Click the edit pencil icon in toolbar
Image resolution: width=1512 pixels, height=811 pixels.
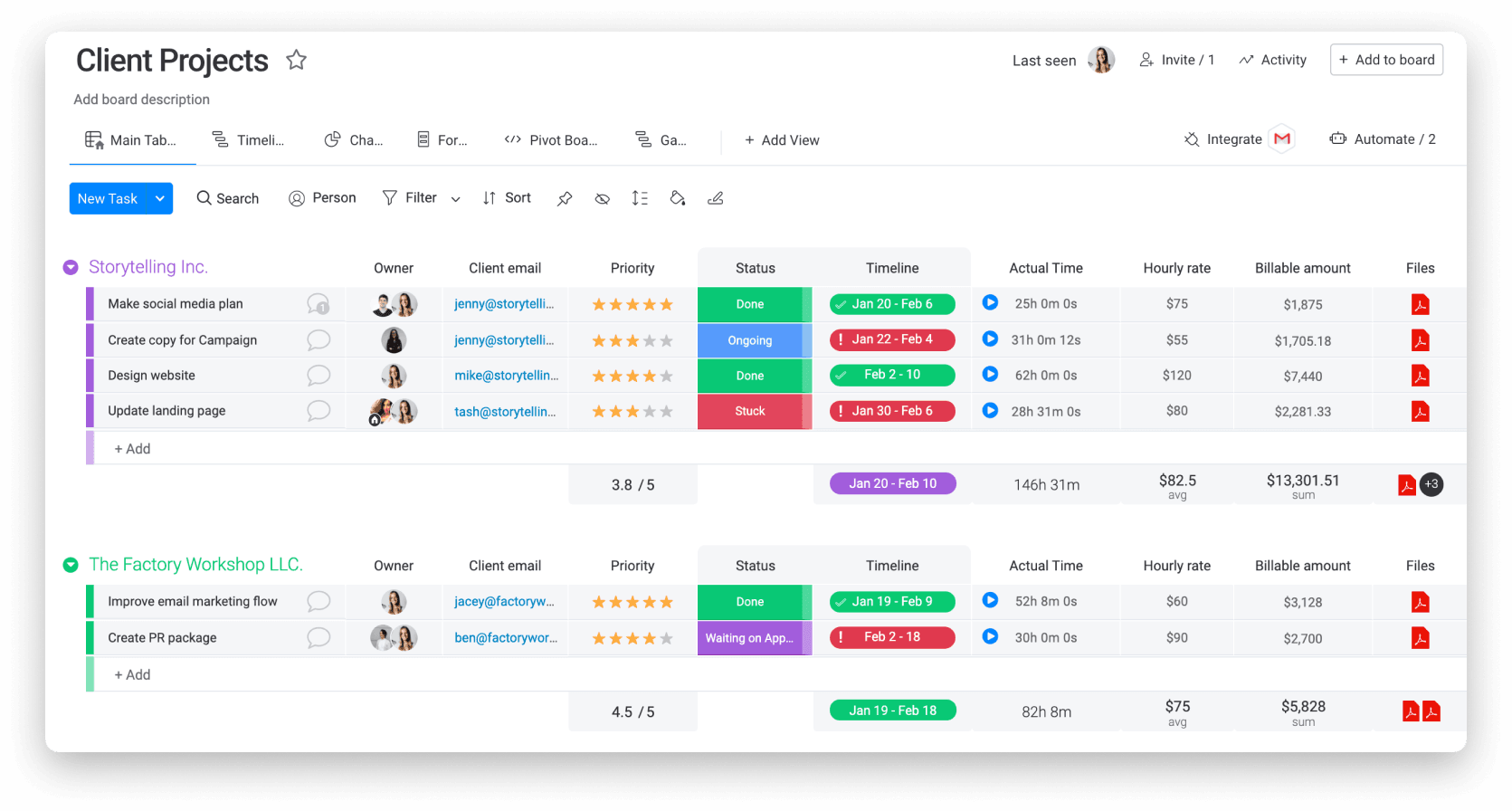pyautogui.click(x=715, y=198)
